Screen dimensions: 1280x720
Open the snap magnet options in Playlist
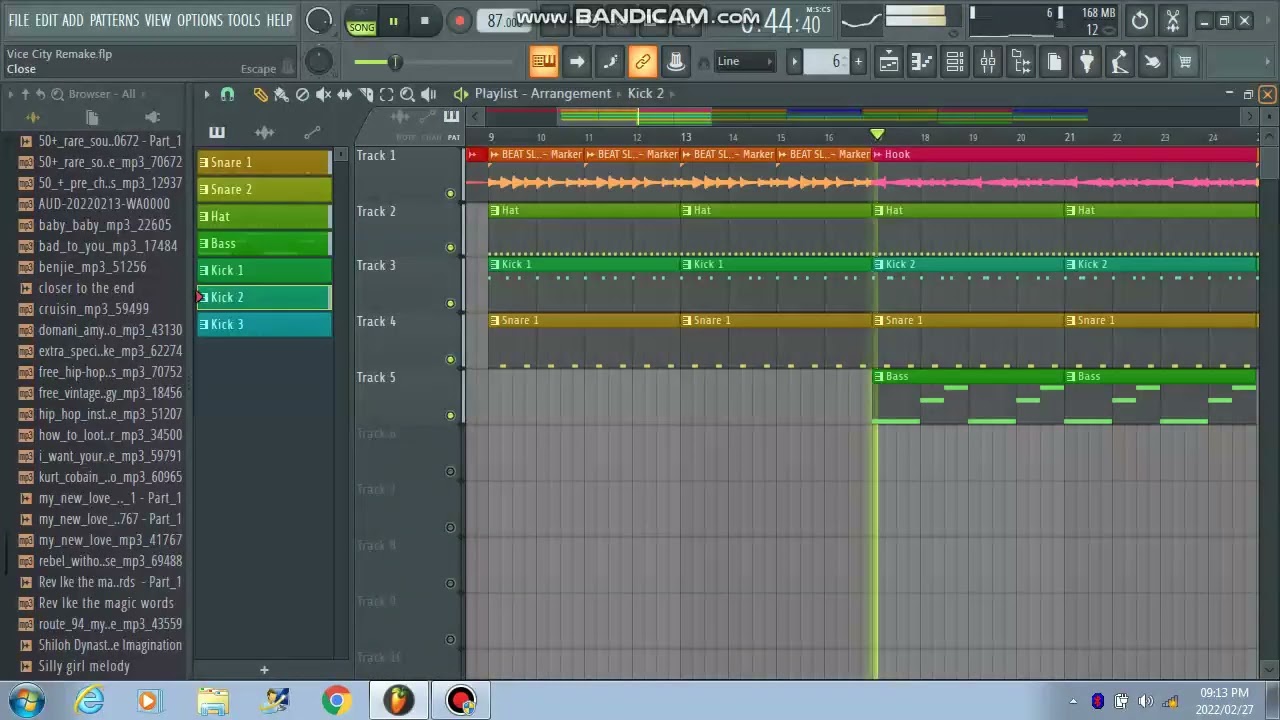(227, 94)
